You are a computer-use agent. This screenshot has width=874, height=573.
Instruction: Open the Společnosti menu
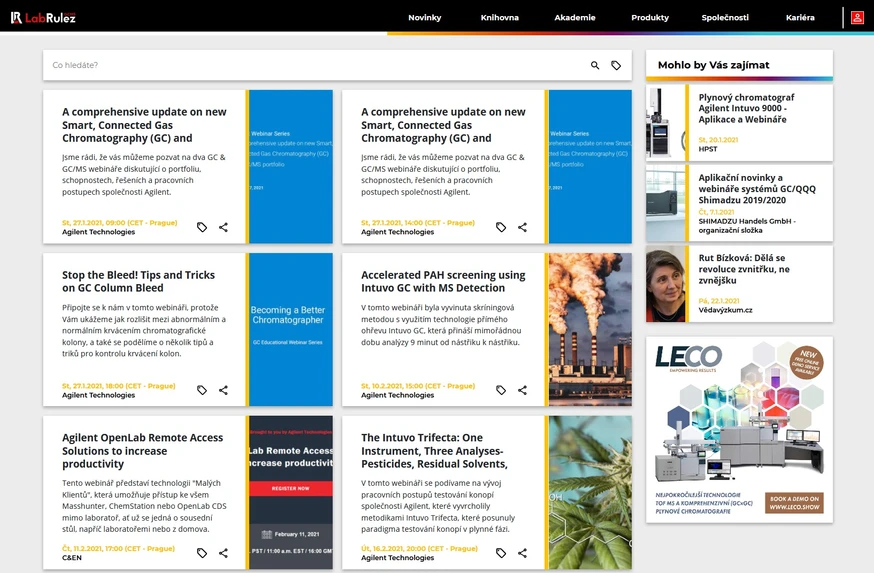(725, 17)
